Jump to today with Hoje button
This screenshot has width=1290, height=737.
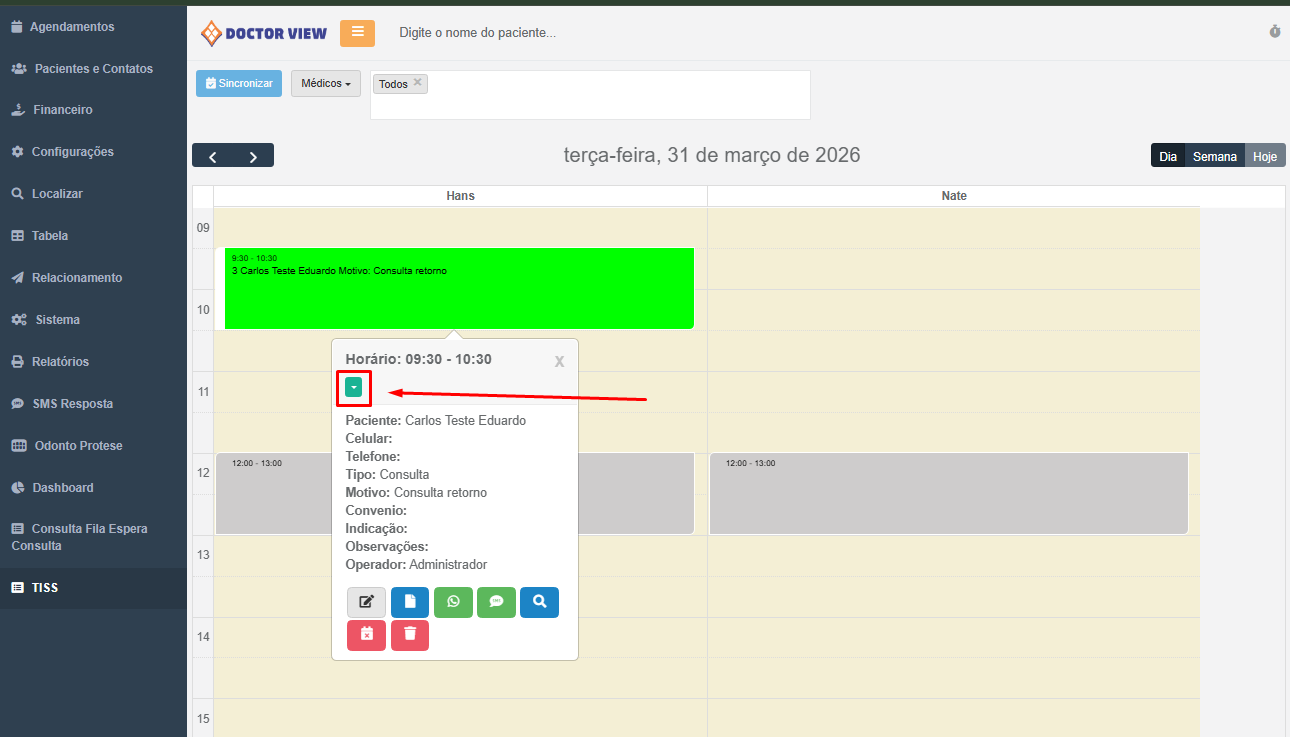(x=1265, y=156)
